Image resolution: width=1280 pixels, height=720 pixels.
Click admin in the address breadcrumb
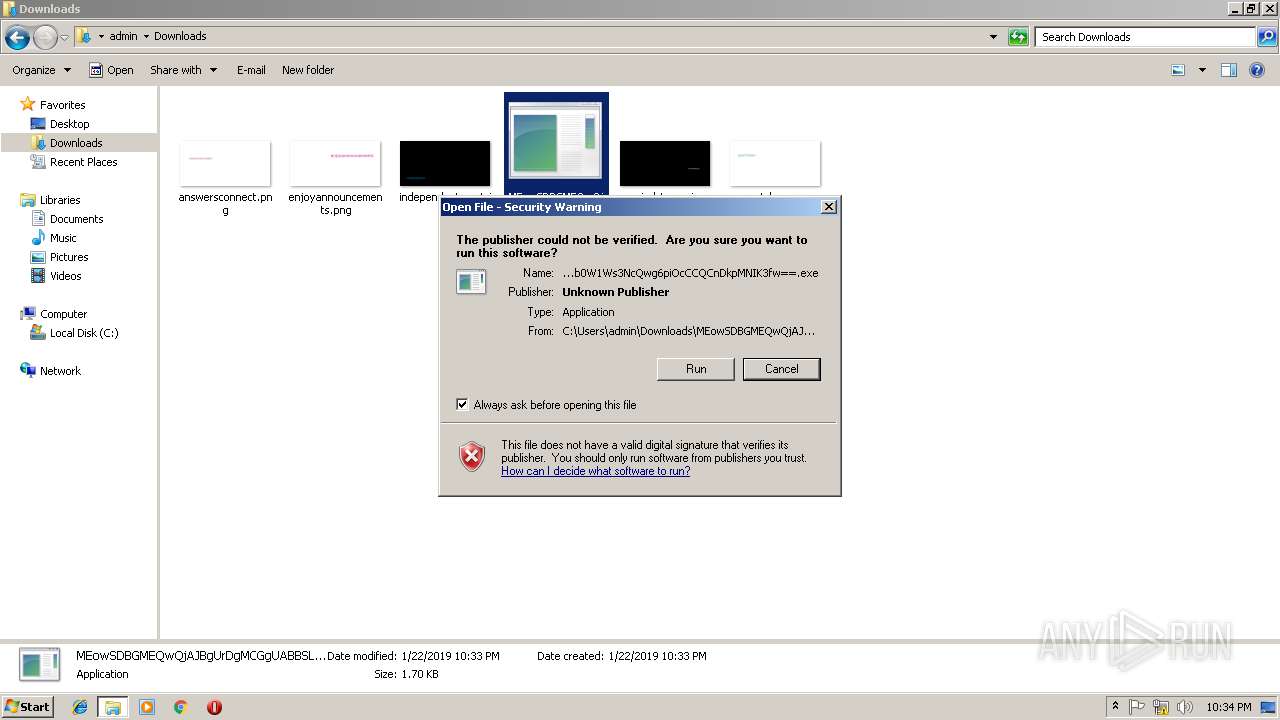pyautogui.click(x=123, y=36)
